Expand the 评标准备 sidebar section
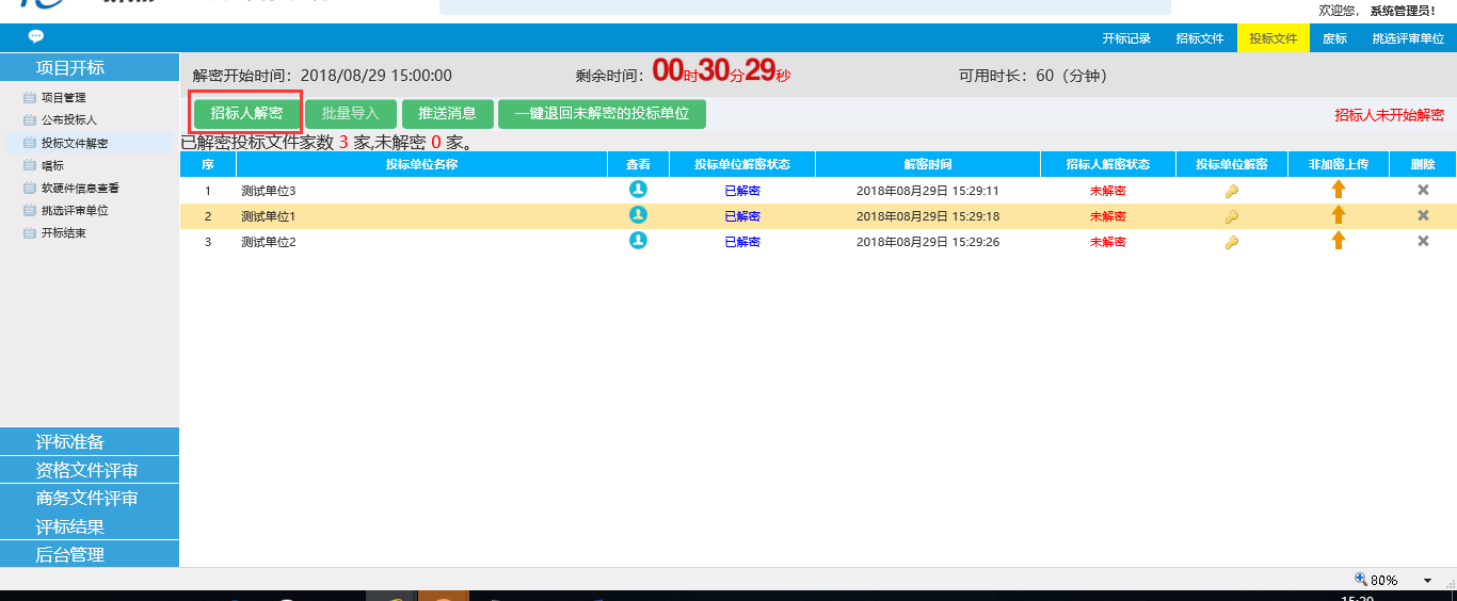 70,442
